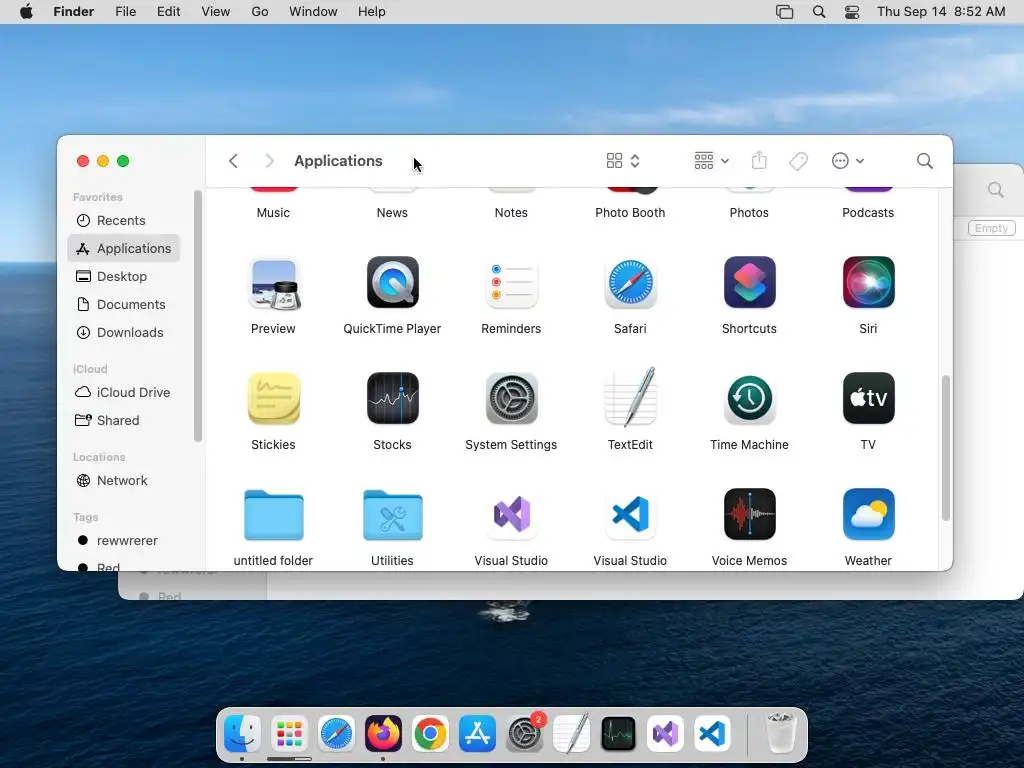The width and height of the screenshot is (1024, 768).
Task: Select the Time Machine app icon
Action: [749, 398]
